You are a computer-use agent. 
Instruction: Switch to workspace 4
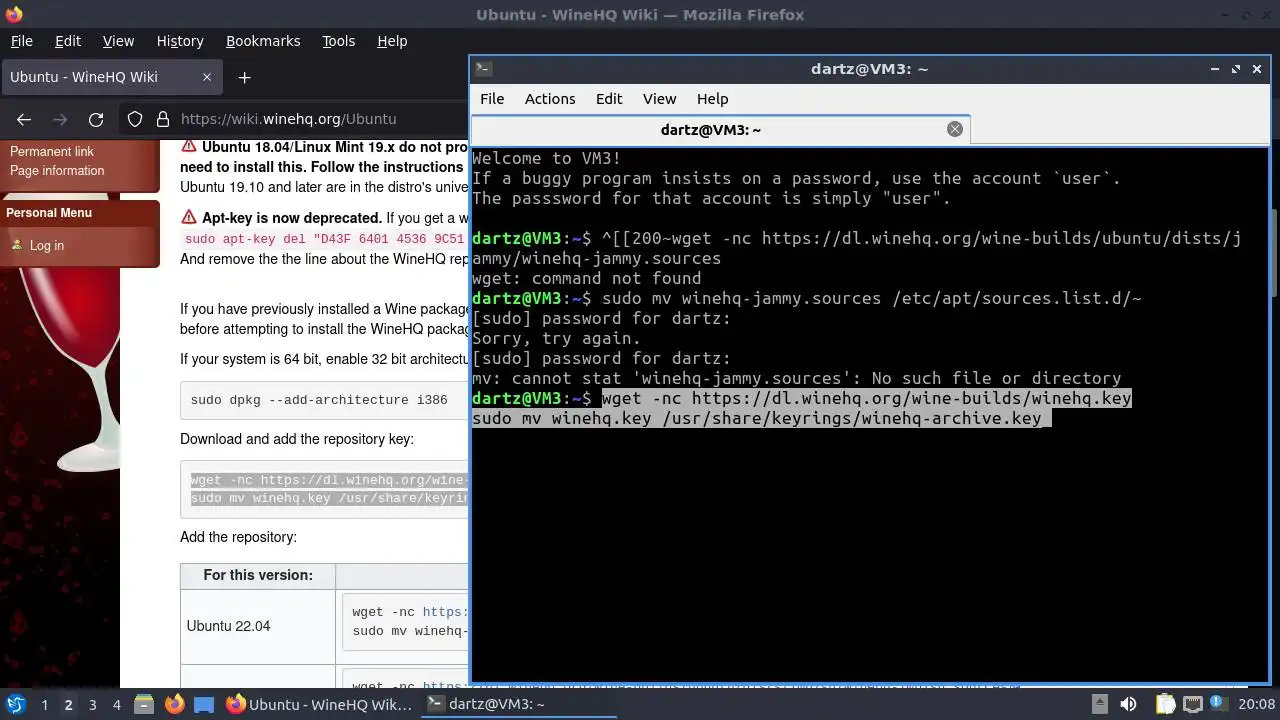(x=117, y=704)
